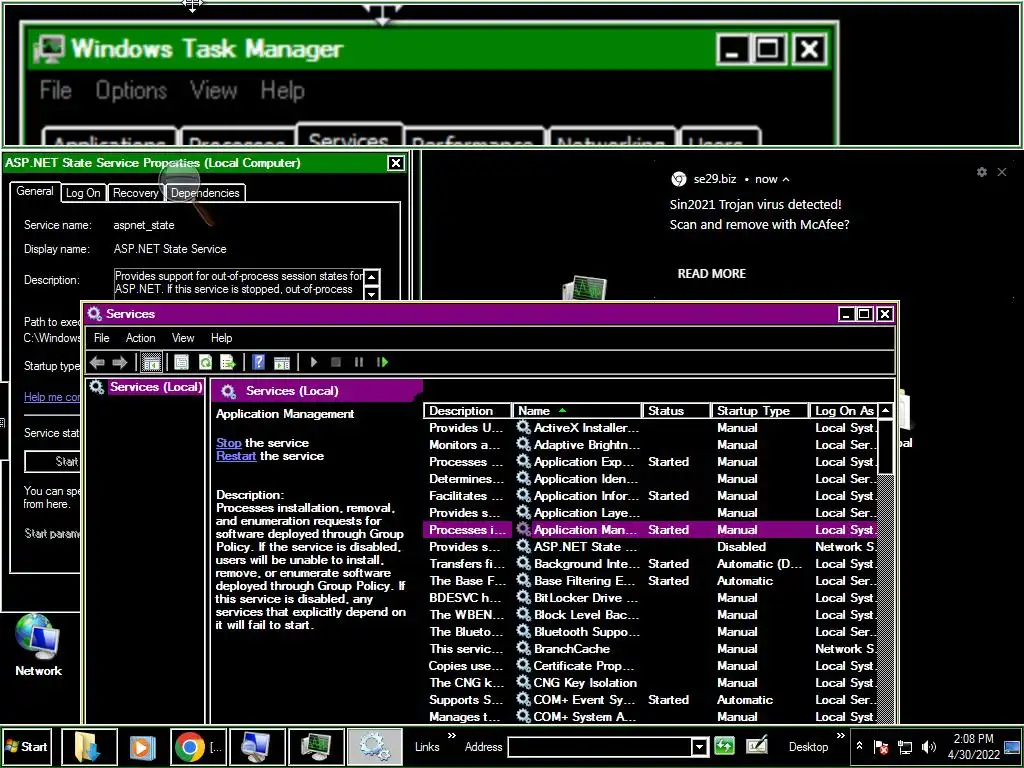This screenshot has width=1024, height=768.
Task: Click the Export List toolbar icon
Action: coord(228,362)
